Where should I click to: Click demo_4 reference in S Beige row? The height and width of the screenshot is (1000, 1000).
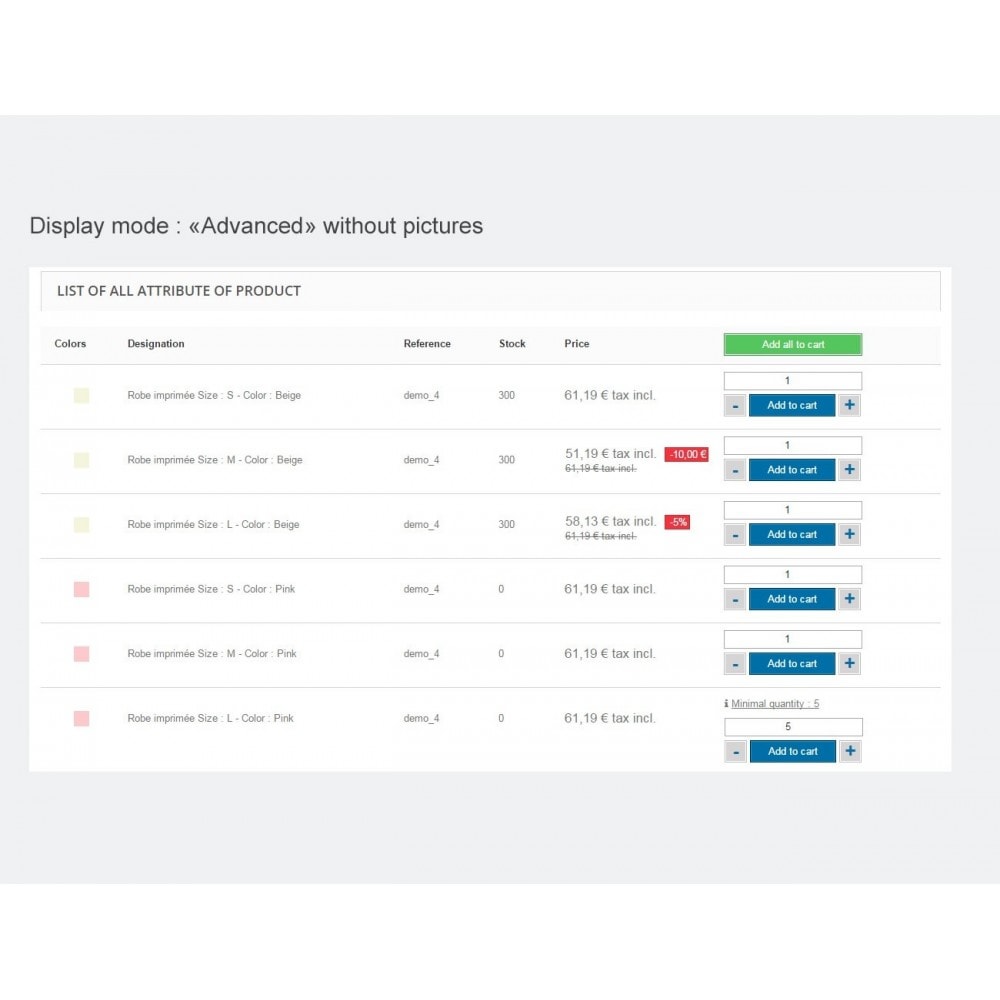(422, 396)
